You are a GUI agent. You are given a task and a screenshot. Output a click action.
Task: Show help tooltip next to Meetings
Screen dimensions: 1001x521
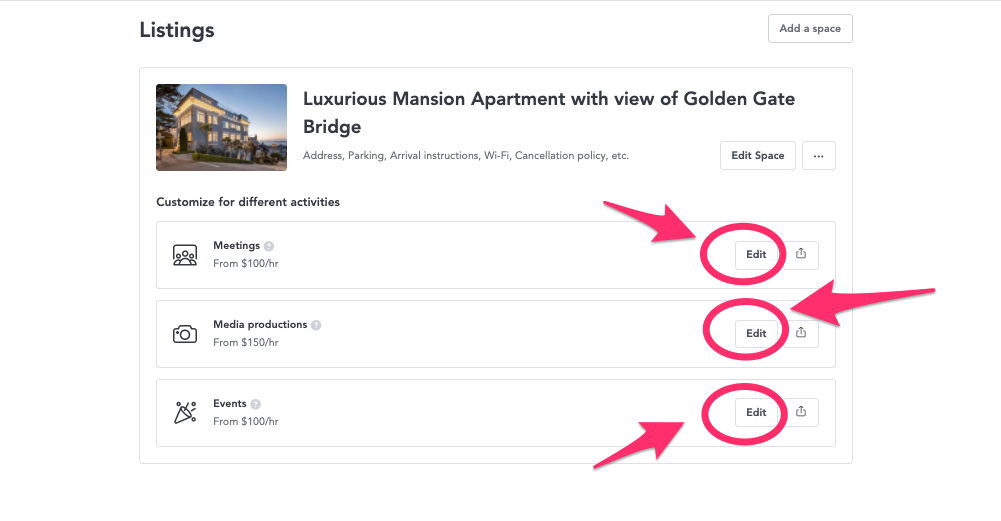pyautogui.click(x=269, y=246)
